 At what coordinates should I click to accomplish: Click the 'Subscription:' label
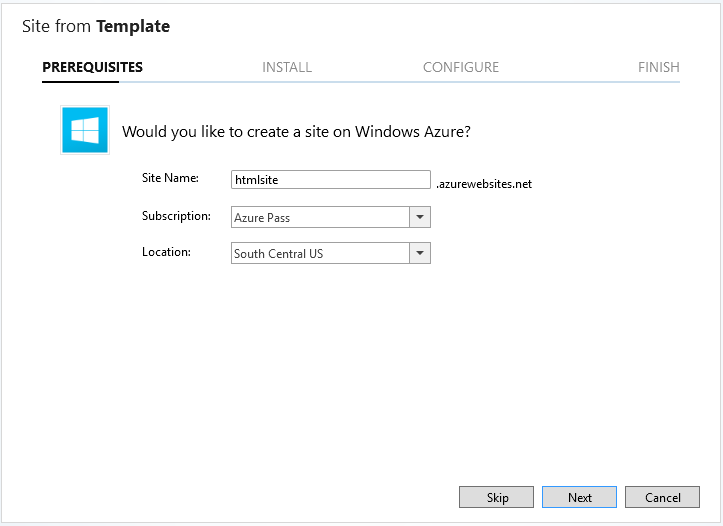coord(176,215)
